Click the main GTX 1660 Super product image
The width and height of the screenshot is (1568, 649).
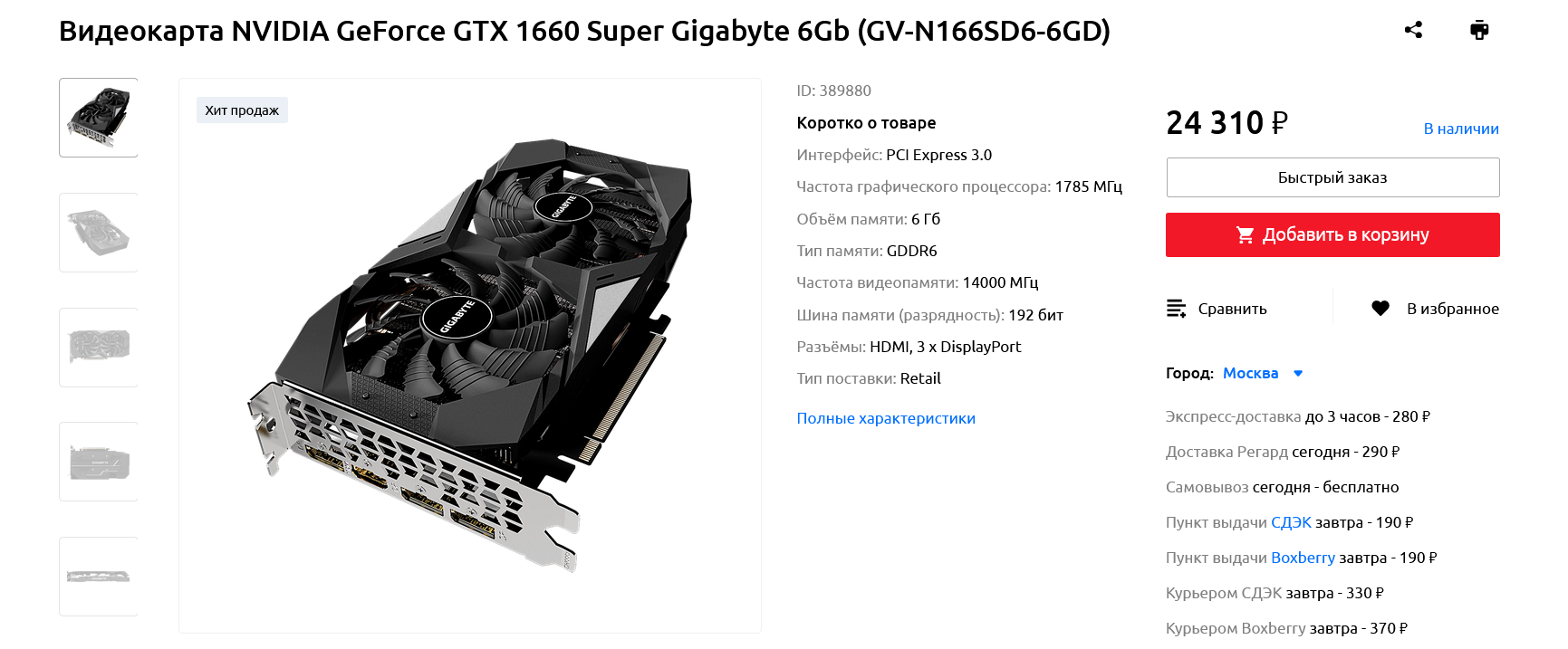(470, 356)
